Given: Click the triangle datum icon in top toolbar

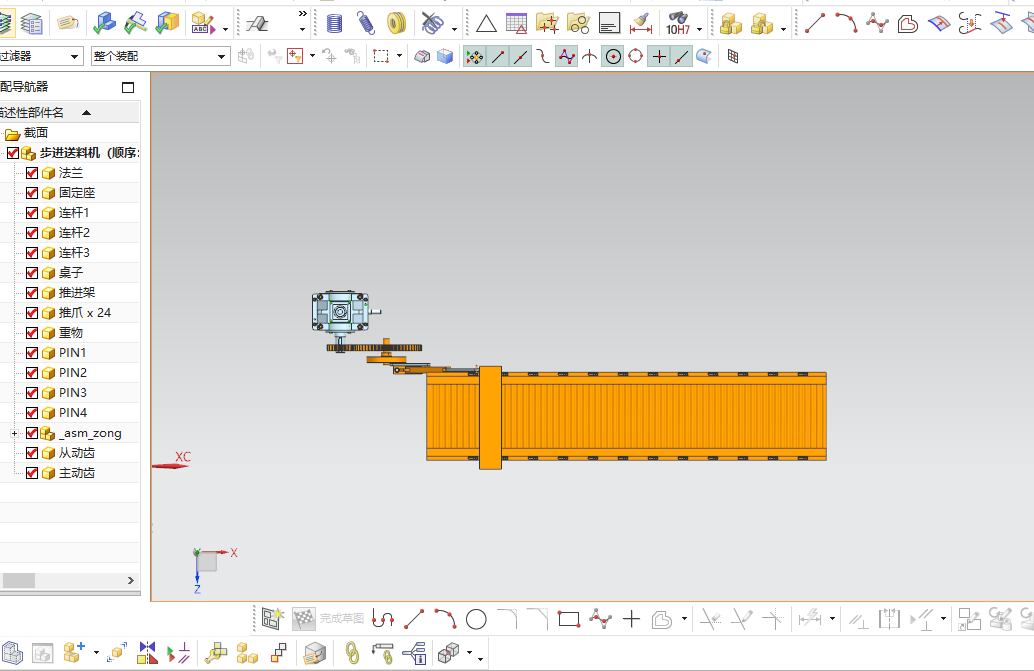Looking at the screenshot, I should pos(486,24).
